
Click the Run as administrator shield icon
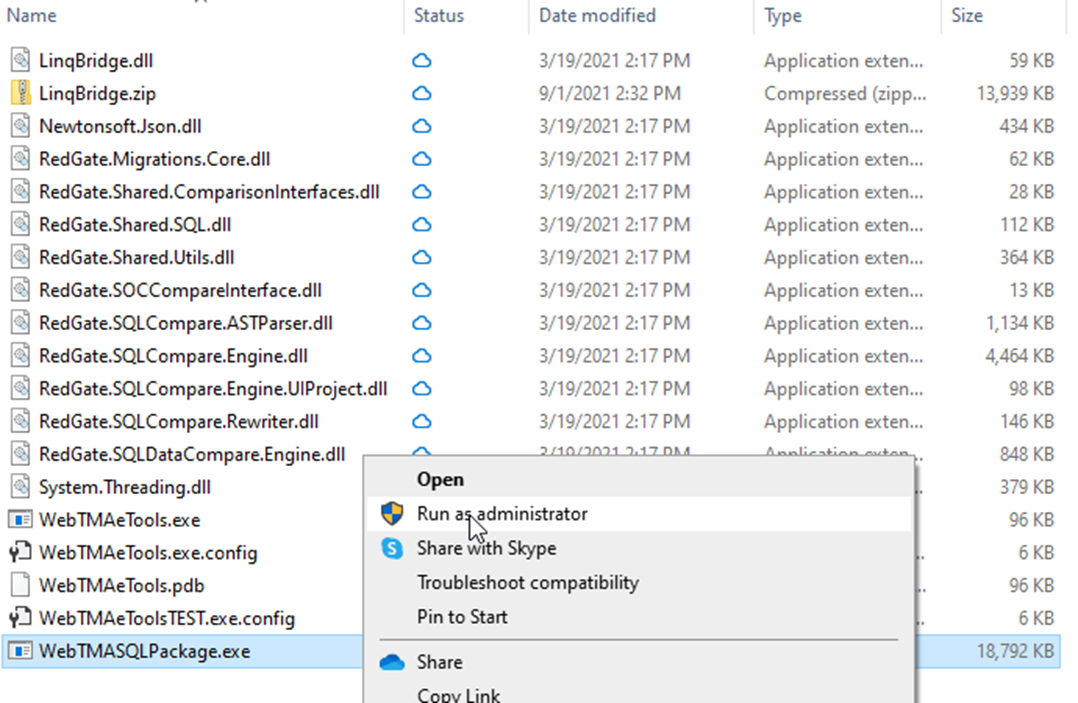(392, 514)
